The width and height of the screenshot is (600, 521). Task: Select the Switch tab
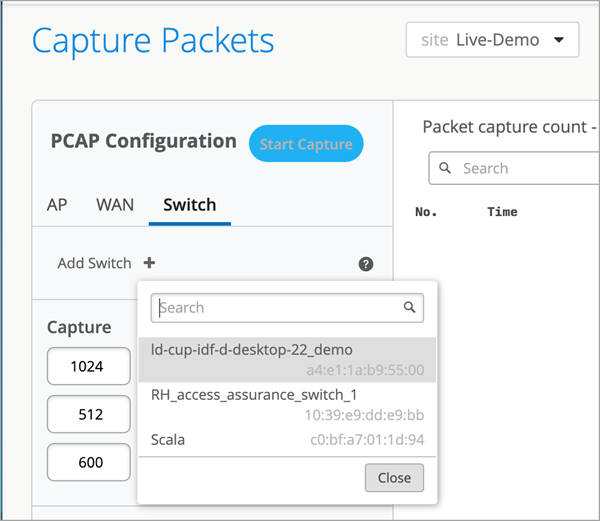click(x=190, y=205)
